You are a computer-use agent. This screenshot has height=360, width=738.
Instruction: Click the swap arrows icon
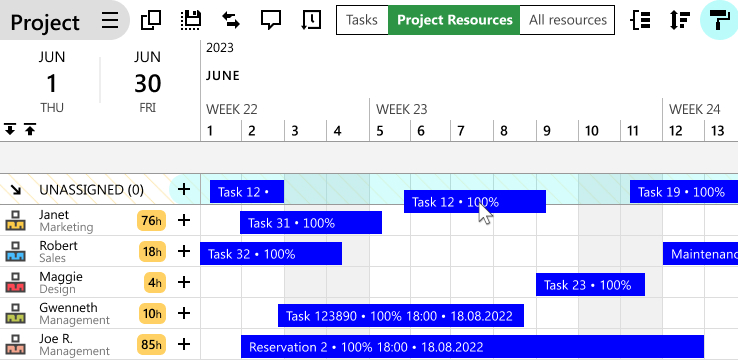coord(231,20)
